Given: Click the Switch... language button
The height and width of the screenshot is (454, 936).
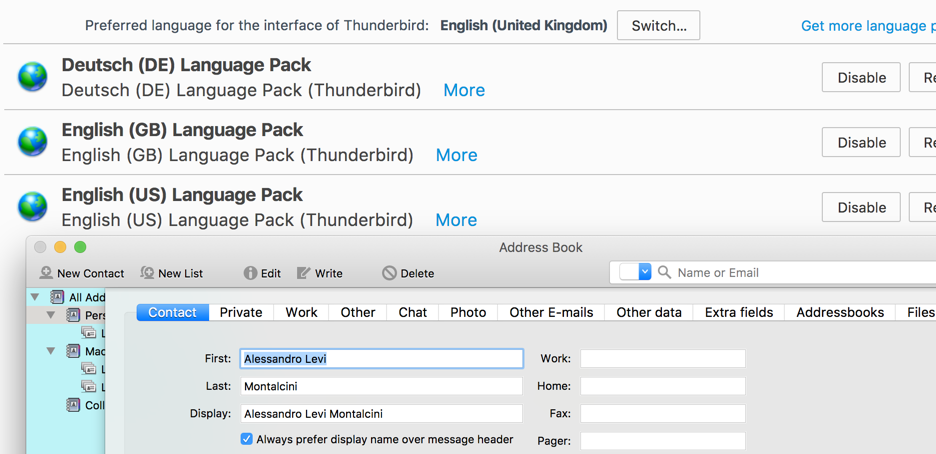Looking at the screenshot, I should 658,26.
